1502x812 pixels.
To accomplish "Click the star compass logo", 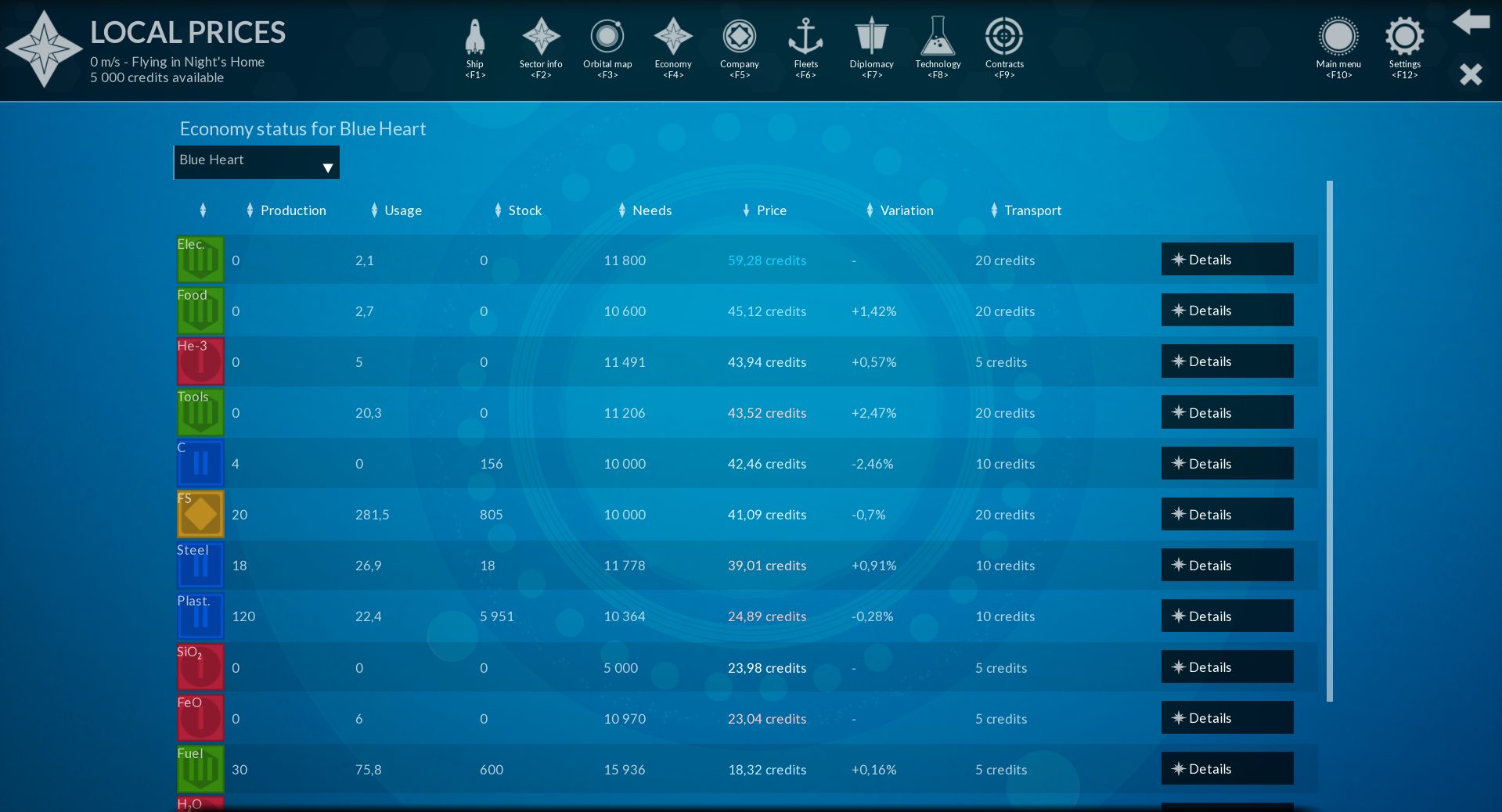I will [x=44, y=49].
